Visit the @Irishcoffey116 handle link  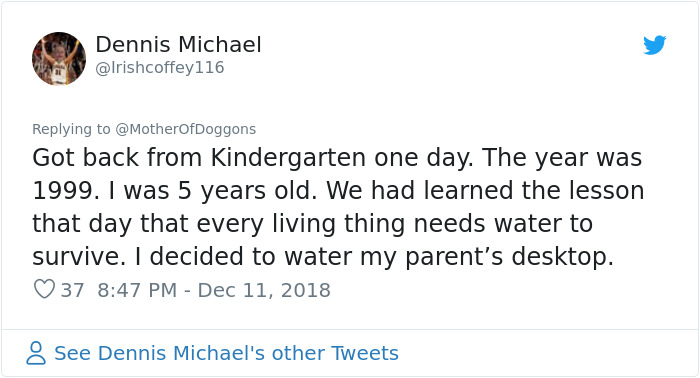coord(160,67)
